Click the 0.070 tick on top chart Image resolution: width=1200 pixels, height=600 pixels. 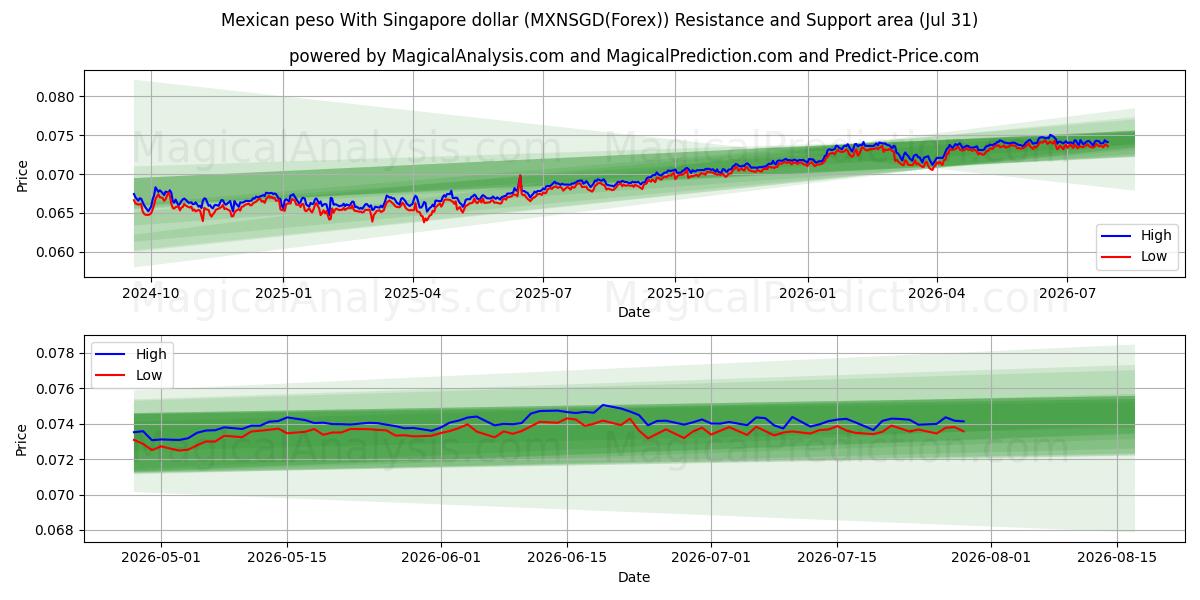[56, 175]
